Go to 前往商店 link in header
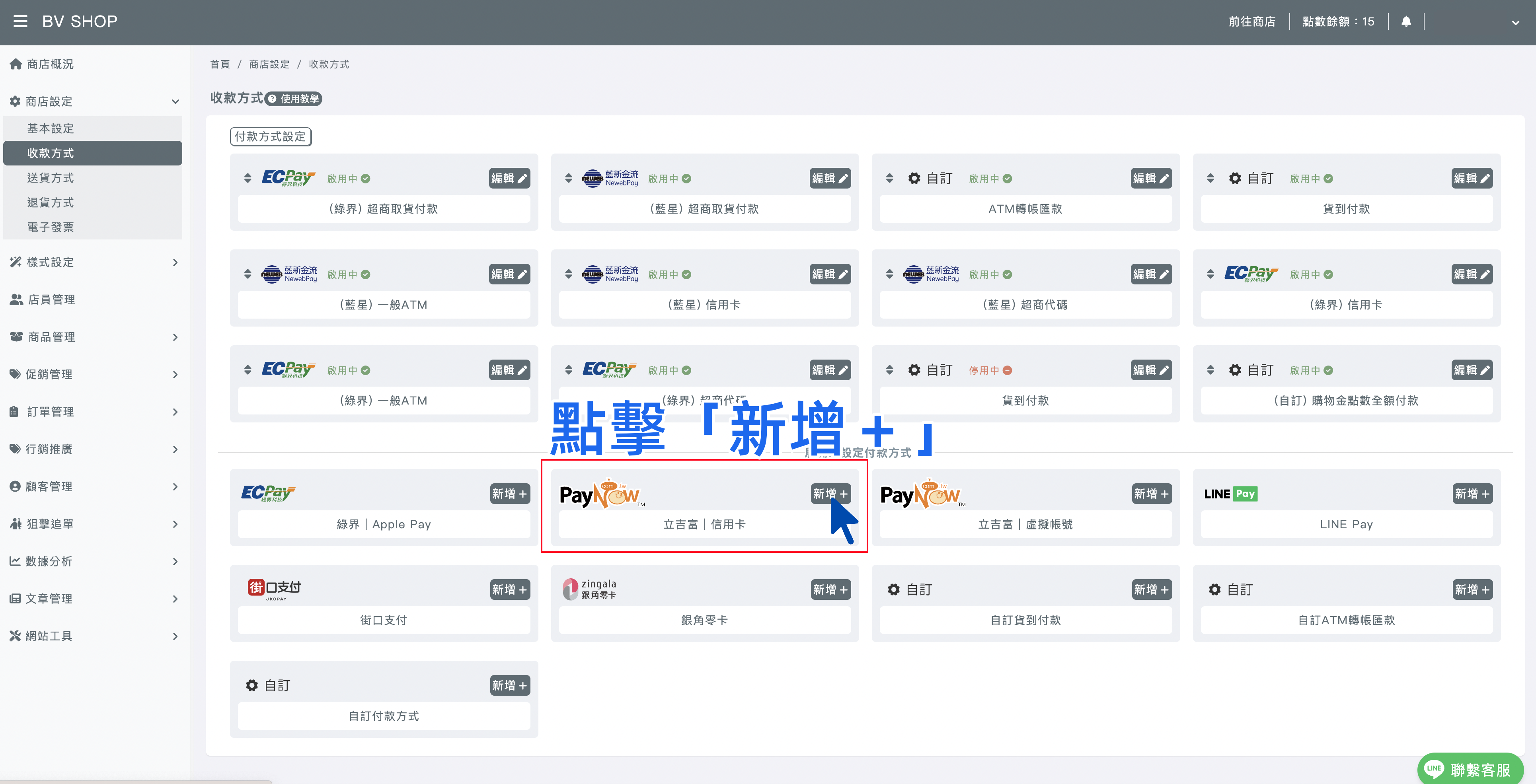1536x784 pixels. point(1251,21)
